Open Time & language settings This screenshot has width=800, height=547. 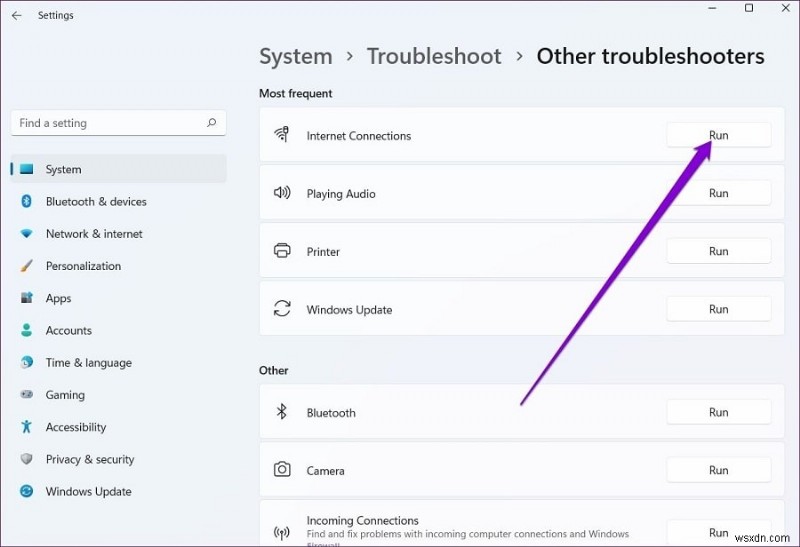pyautogui.click(x=118, y=362)
